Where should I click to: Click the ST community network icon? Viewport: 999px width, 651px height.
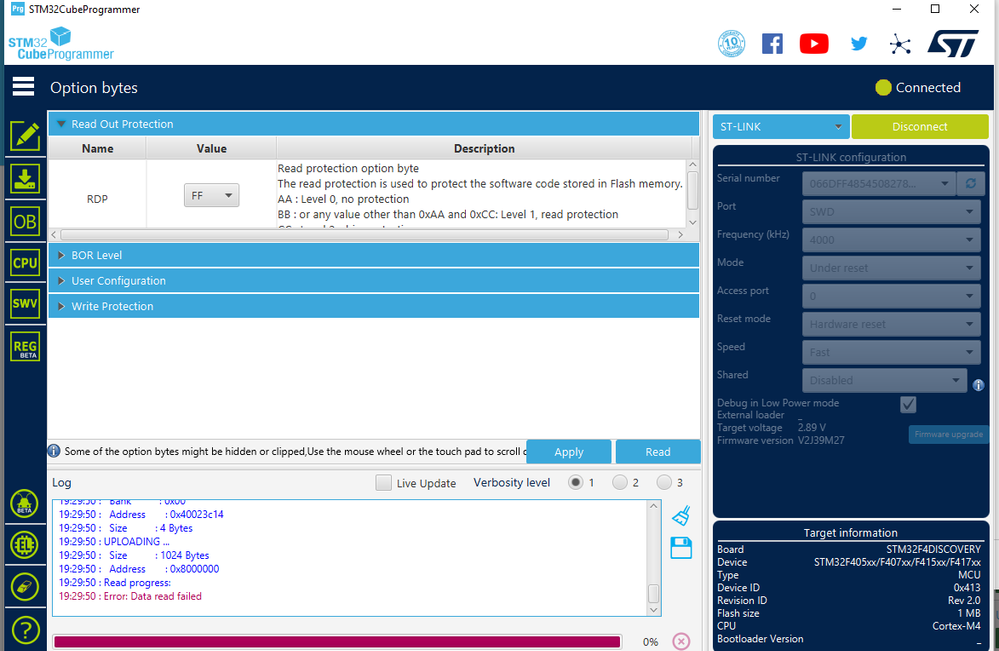[x=900, y=44]
